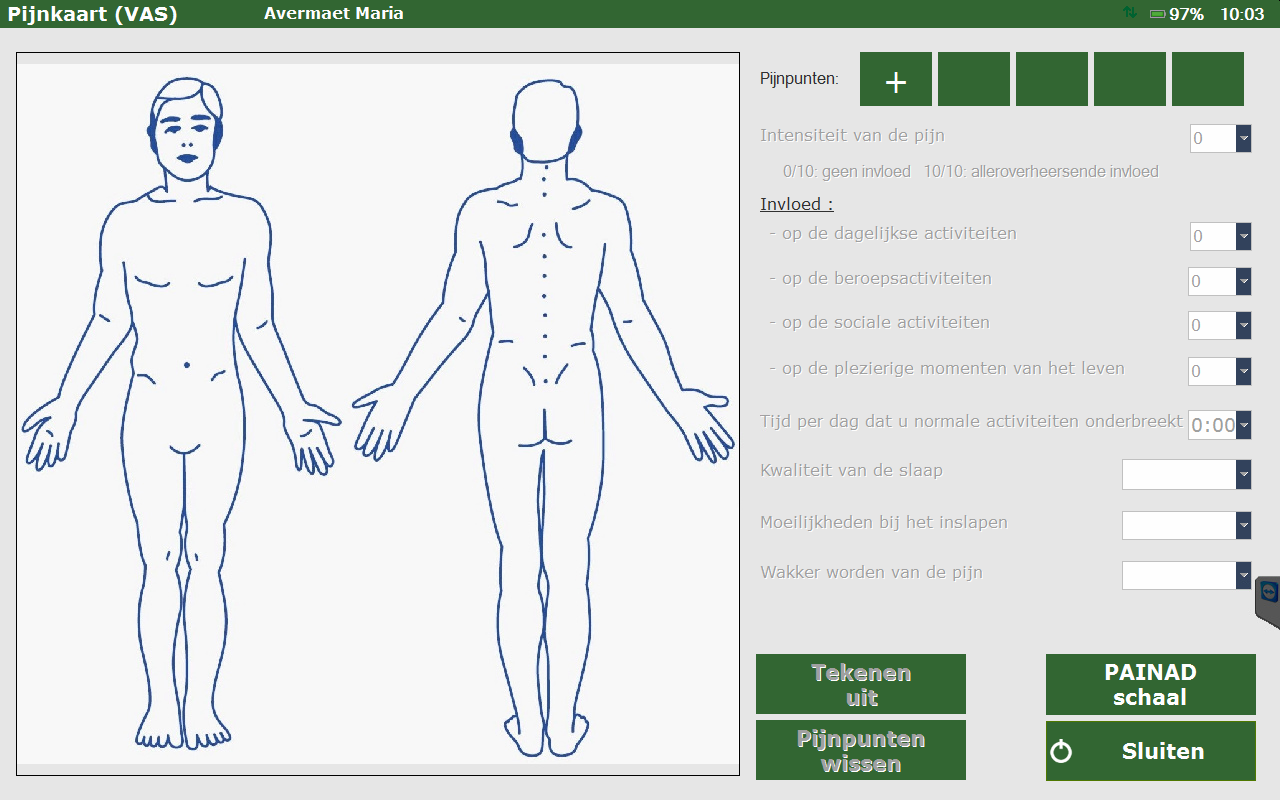Open the PAINAD schaal screen

1150,684
